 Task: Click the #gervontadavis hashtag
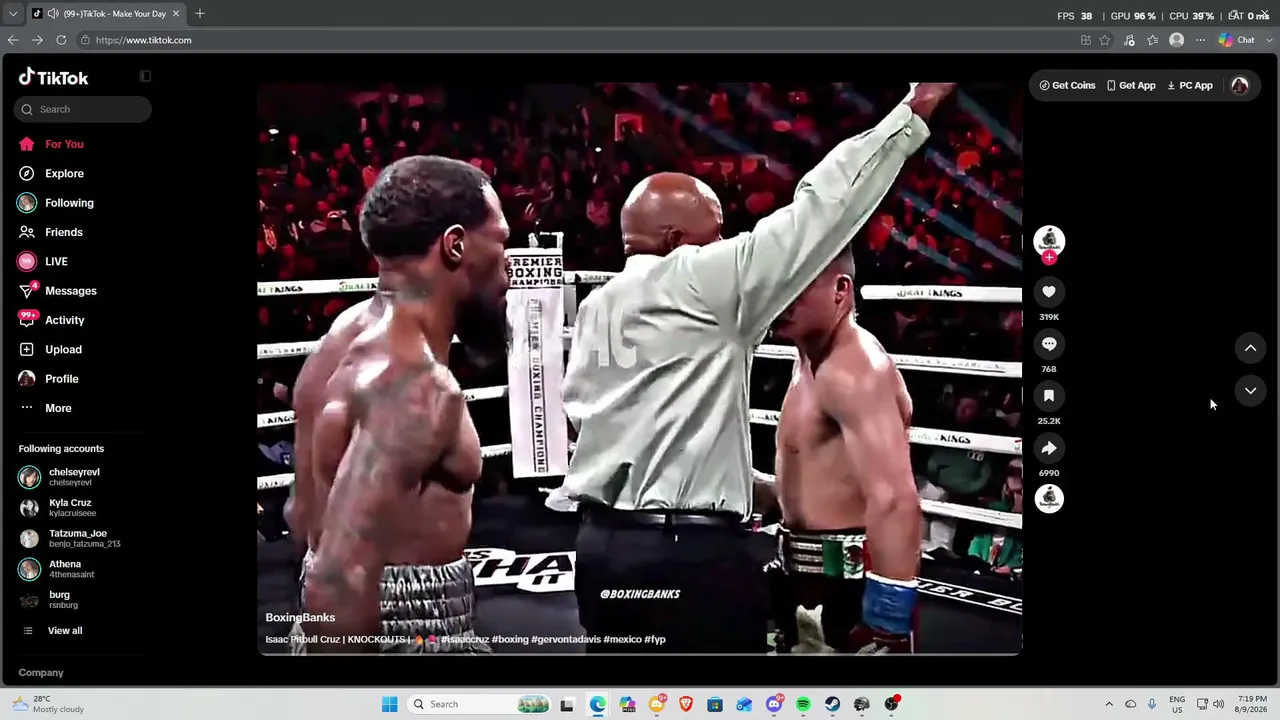[566, 640]
